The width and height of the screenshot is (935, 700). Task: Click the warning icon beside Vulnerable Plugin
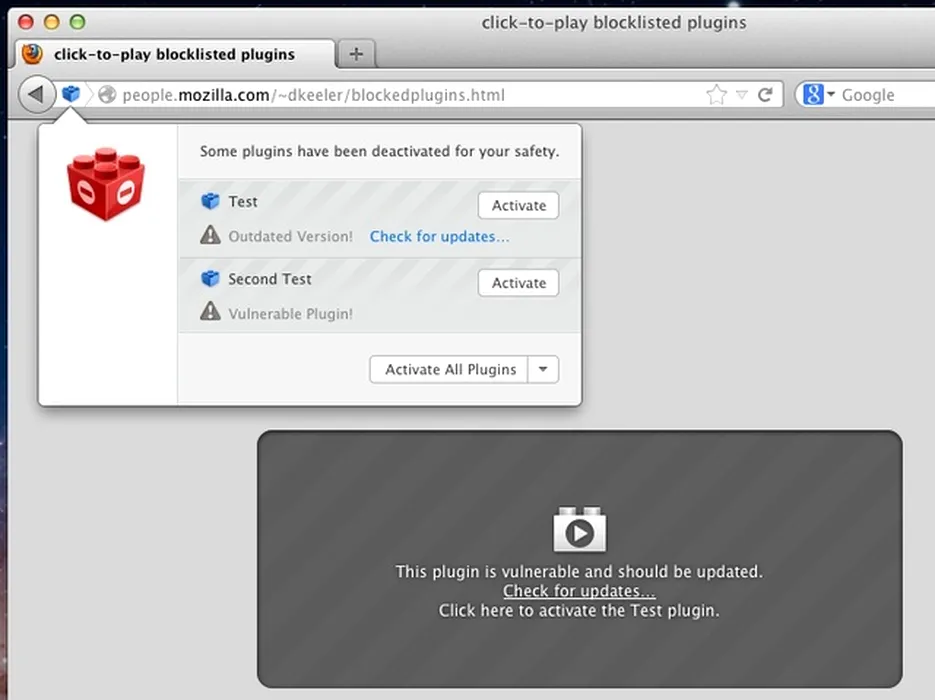pyautogui.click(x=210, y=313)
